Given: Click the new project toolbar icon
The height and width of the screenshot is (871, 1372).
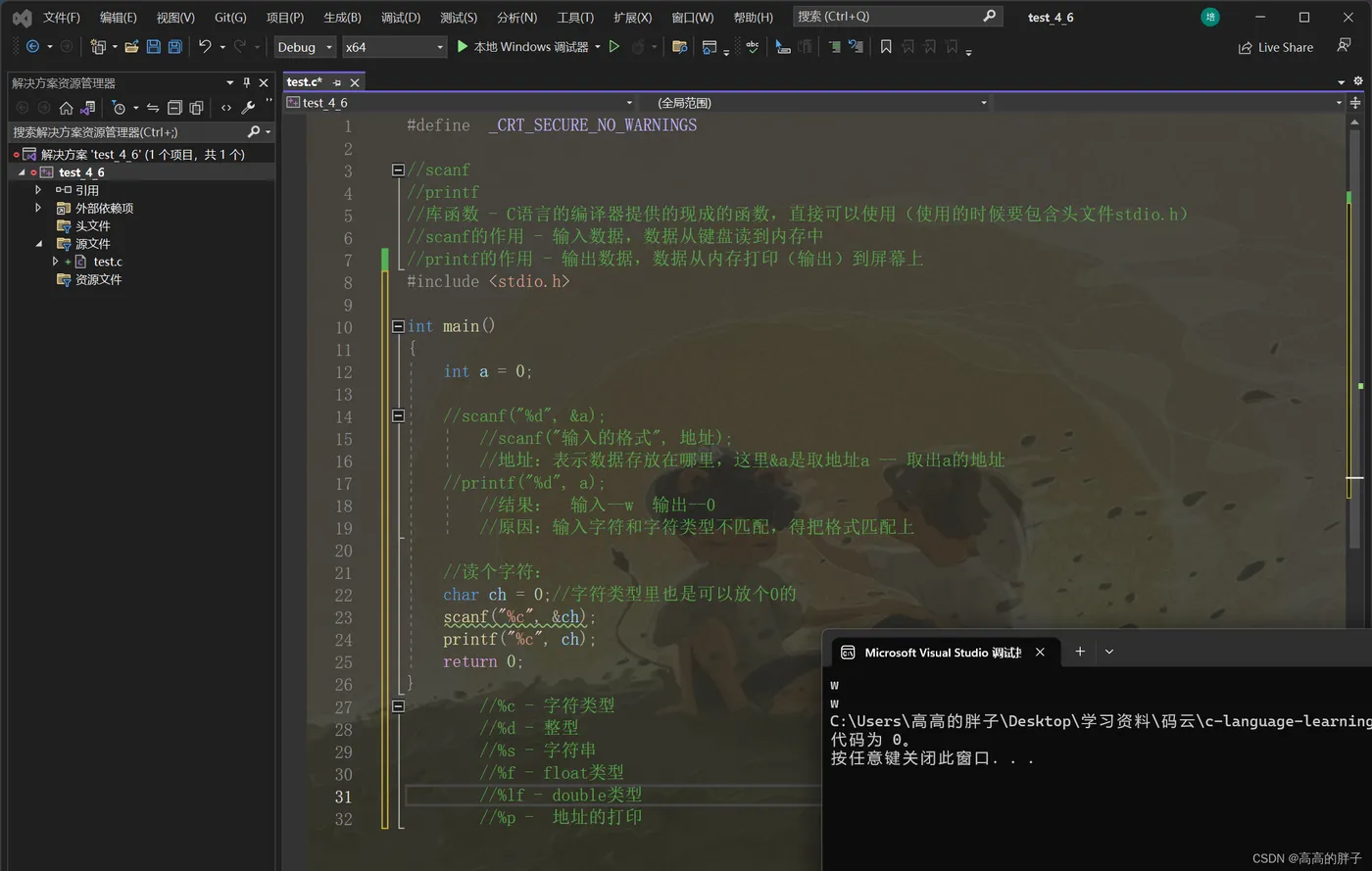Looking at the screenshot, I should tap(97, 46).
